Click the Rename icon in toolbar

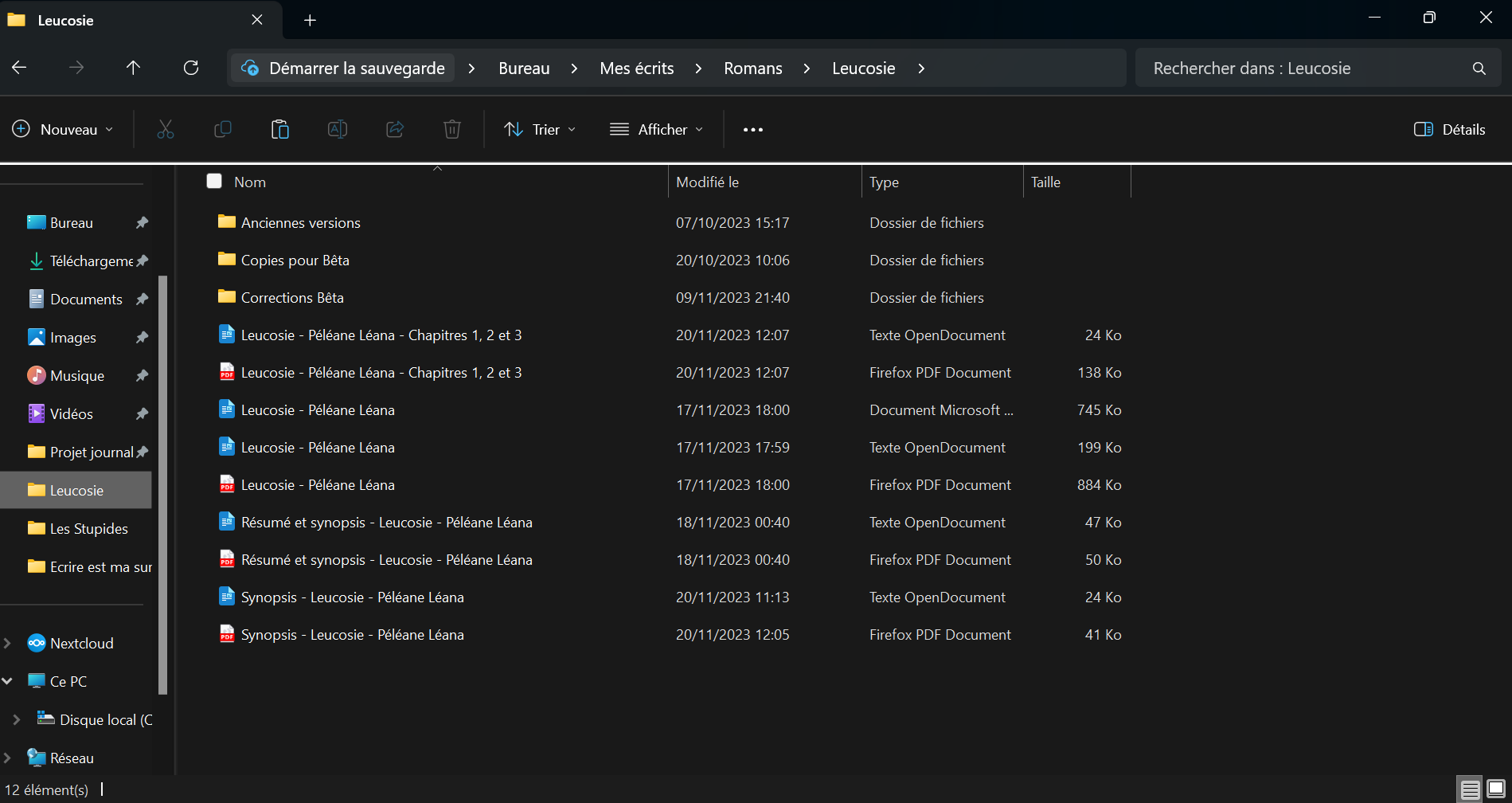338,129
